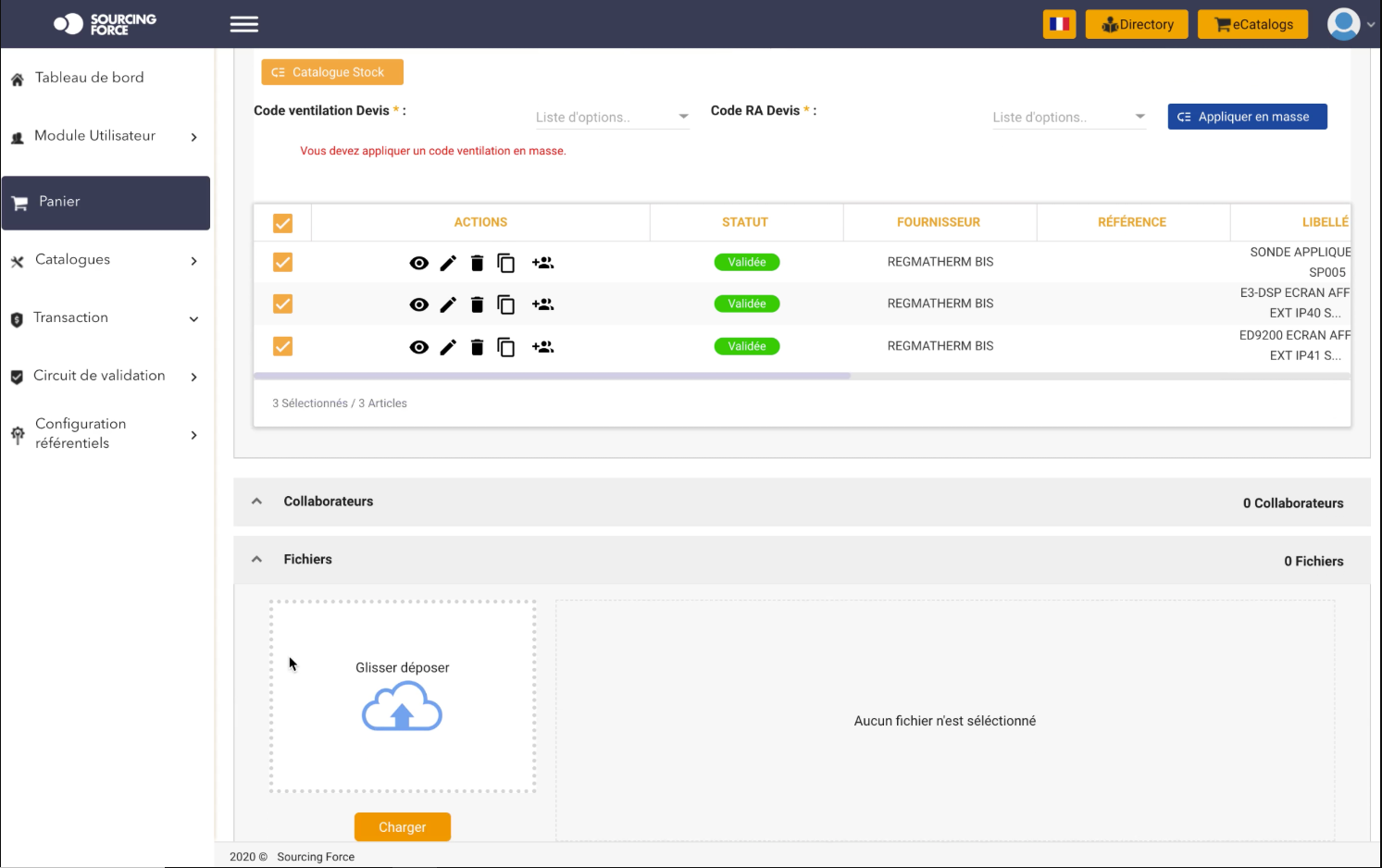
Task: Uncheck the third row checkbox
Action: click(283, 346)
